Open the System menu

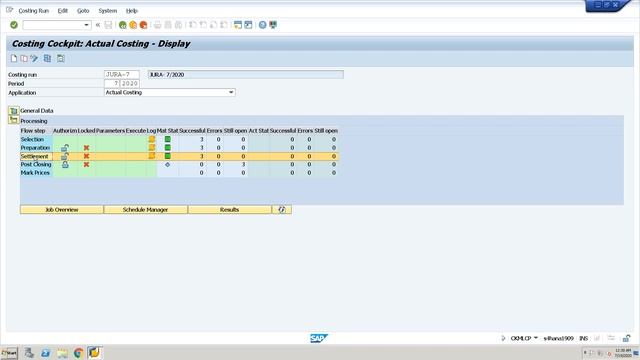[107, 11]
